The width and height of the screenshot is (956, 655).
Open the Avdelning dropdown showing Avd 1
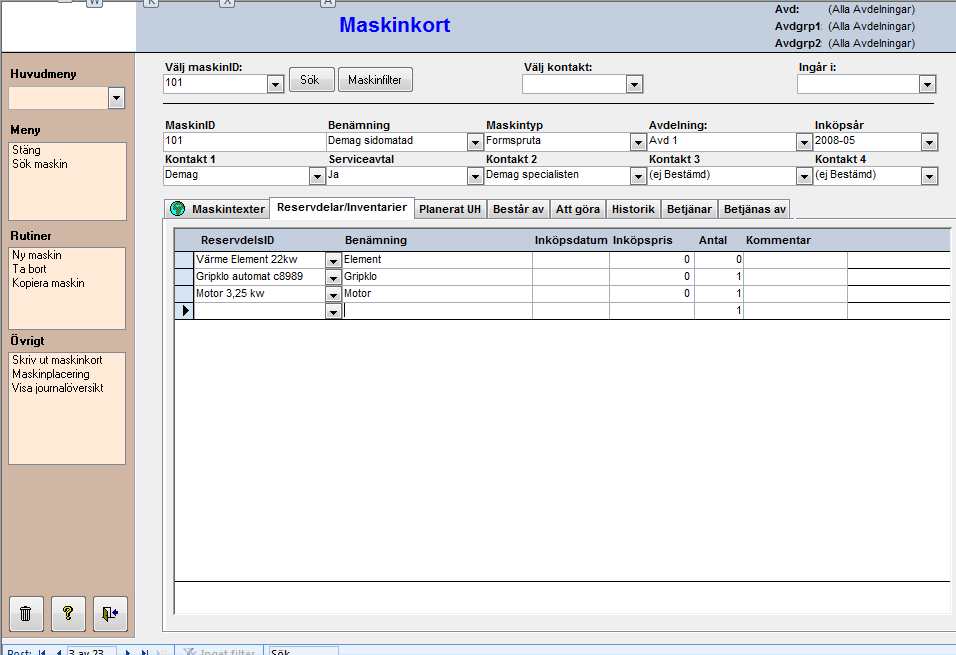point(804,142)
